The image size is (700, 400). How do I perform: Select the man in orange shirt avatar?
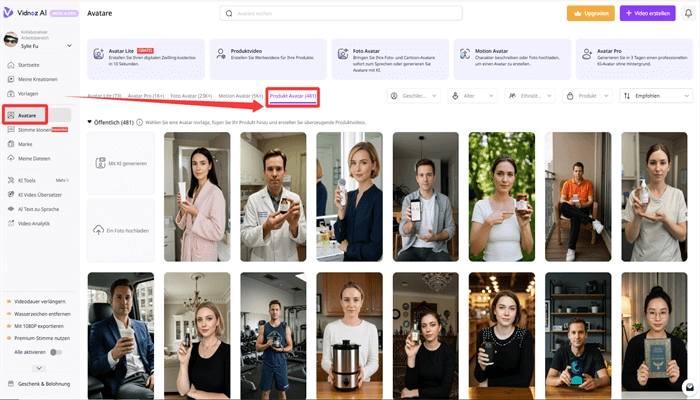click(578, 197)
